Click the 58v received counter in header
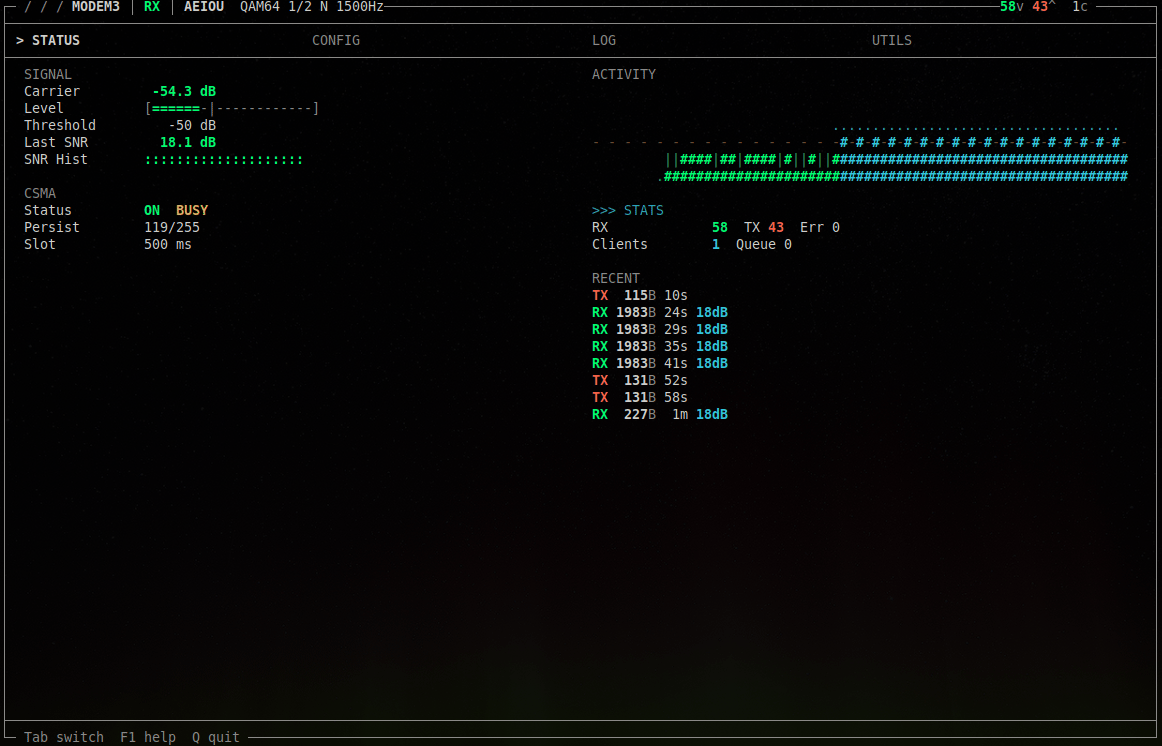This screenshot has height=746, width=1162. [1011, 7]
